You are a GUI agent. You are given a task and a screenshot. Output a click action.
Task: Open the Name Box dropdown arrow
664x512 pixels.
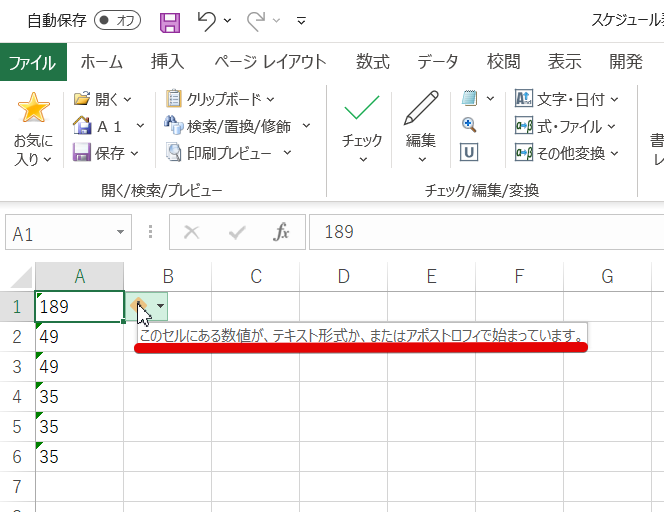pos(120,232)
